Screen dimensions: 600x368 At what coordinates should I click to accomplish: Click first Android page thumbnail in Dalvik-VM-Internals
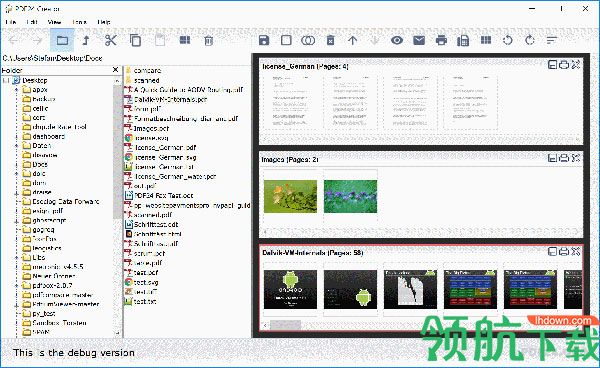[290, 289]
